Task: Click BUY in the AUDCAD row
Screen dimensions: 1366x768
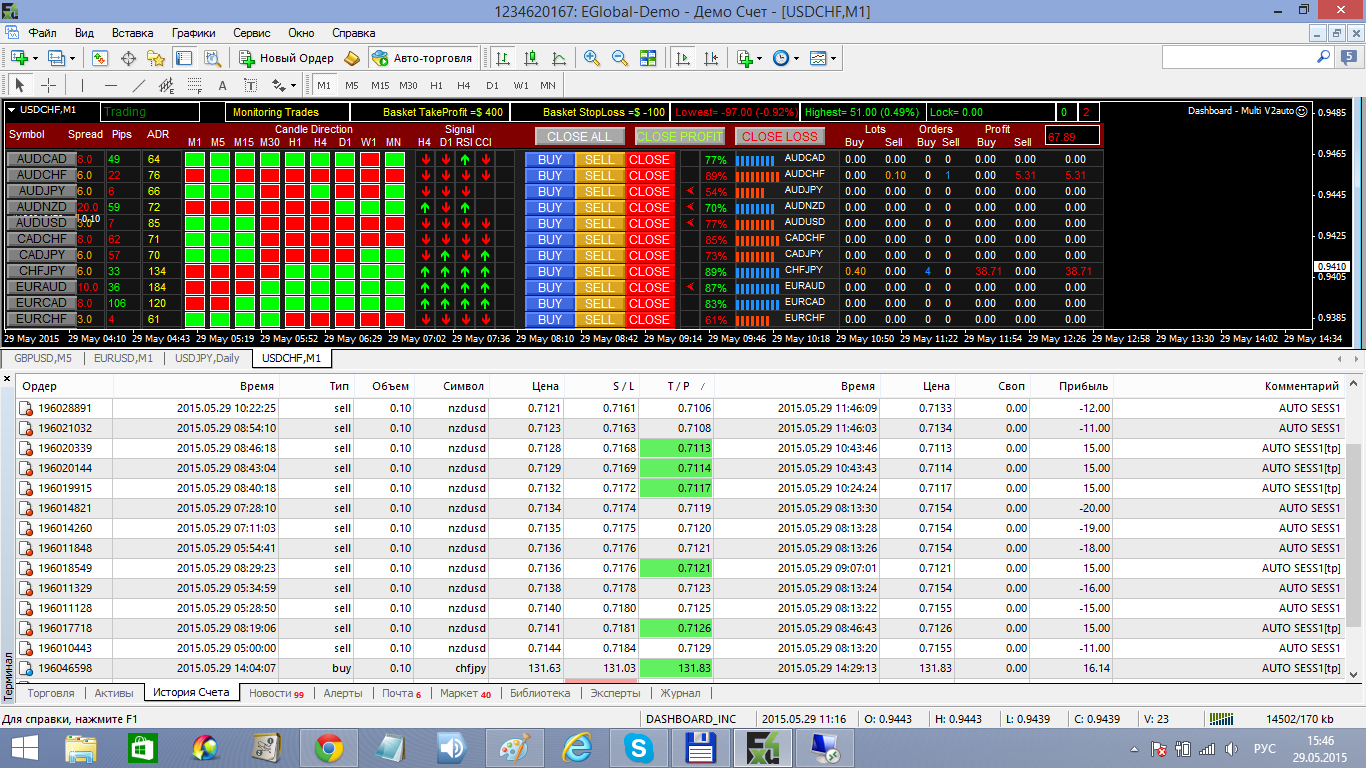Action: pyautogui.click(x=549, y=159)
